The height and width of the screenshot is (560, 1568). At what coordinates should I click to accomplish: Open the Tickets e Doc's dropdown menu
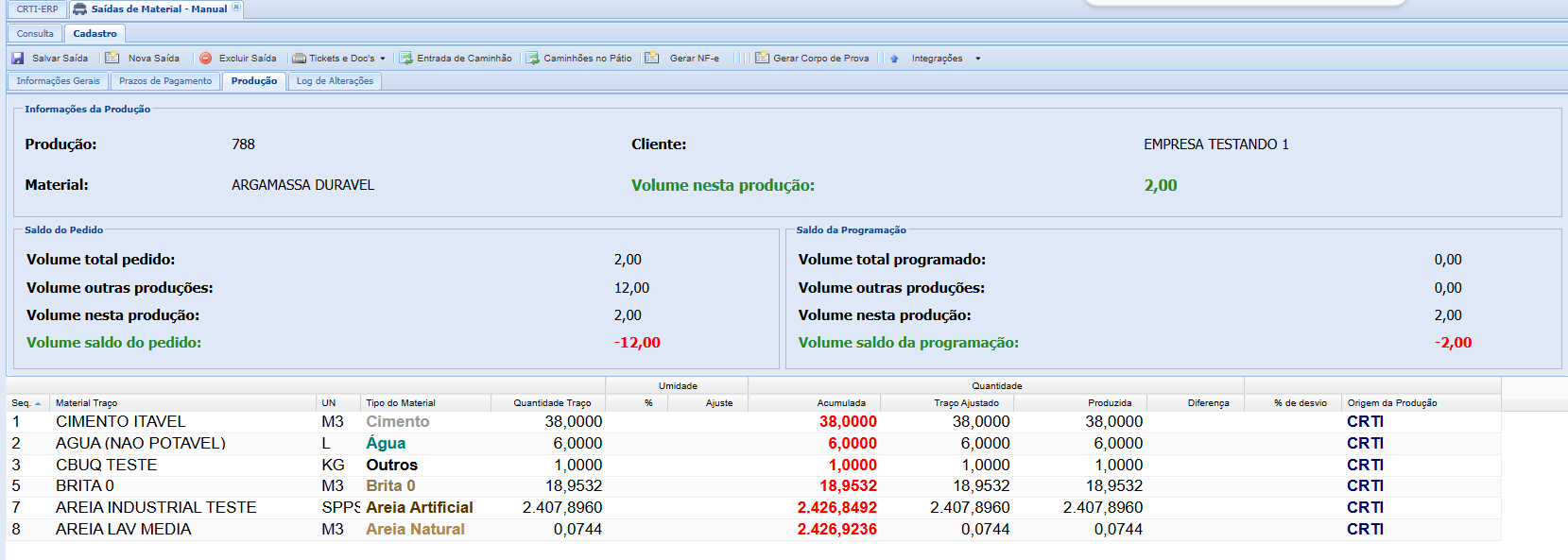(x=339, y=59)
